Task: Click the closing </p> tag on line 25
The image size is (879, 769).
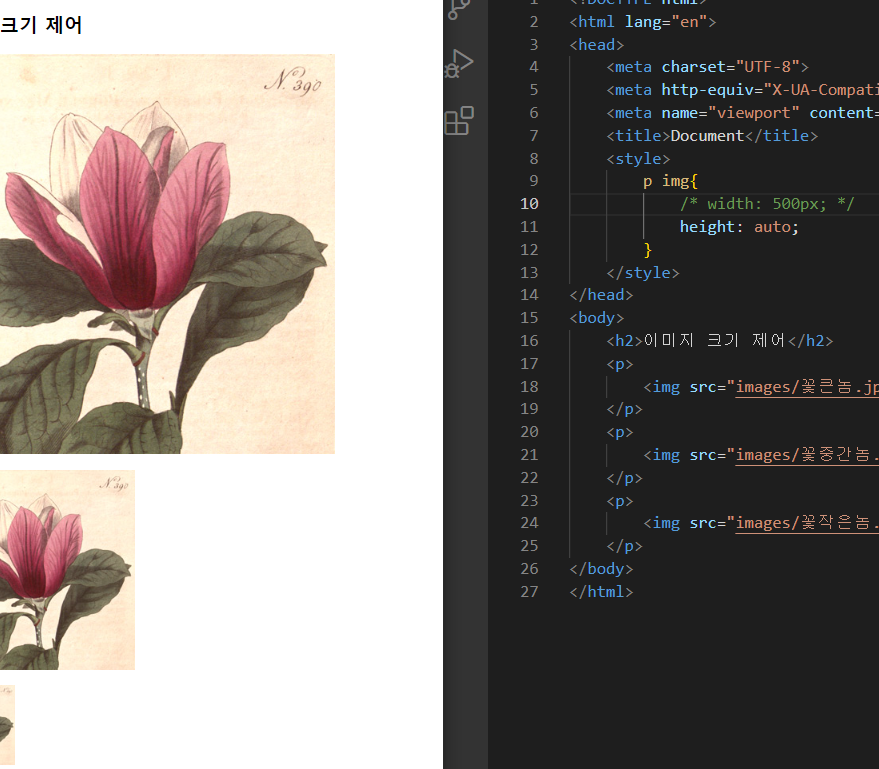Action: (x=624, y=546)
